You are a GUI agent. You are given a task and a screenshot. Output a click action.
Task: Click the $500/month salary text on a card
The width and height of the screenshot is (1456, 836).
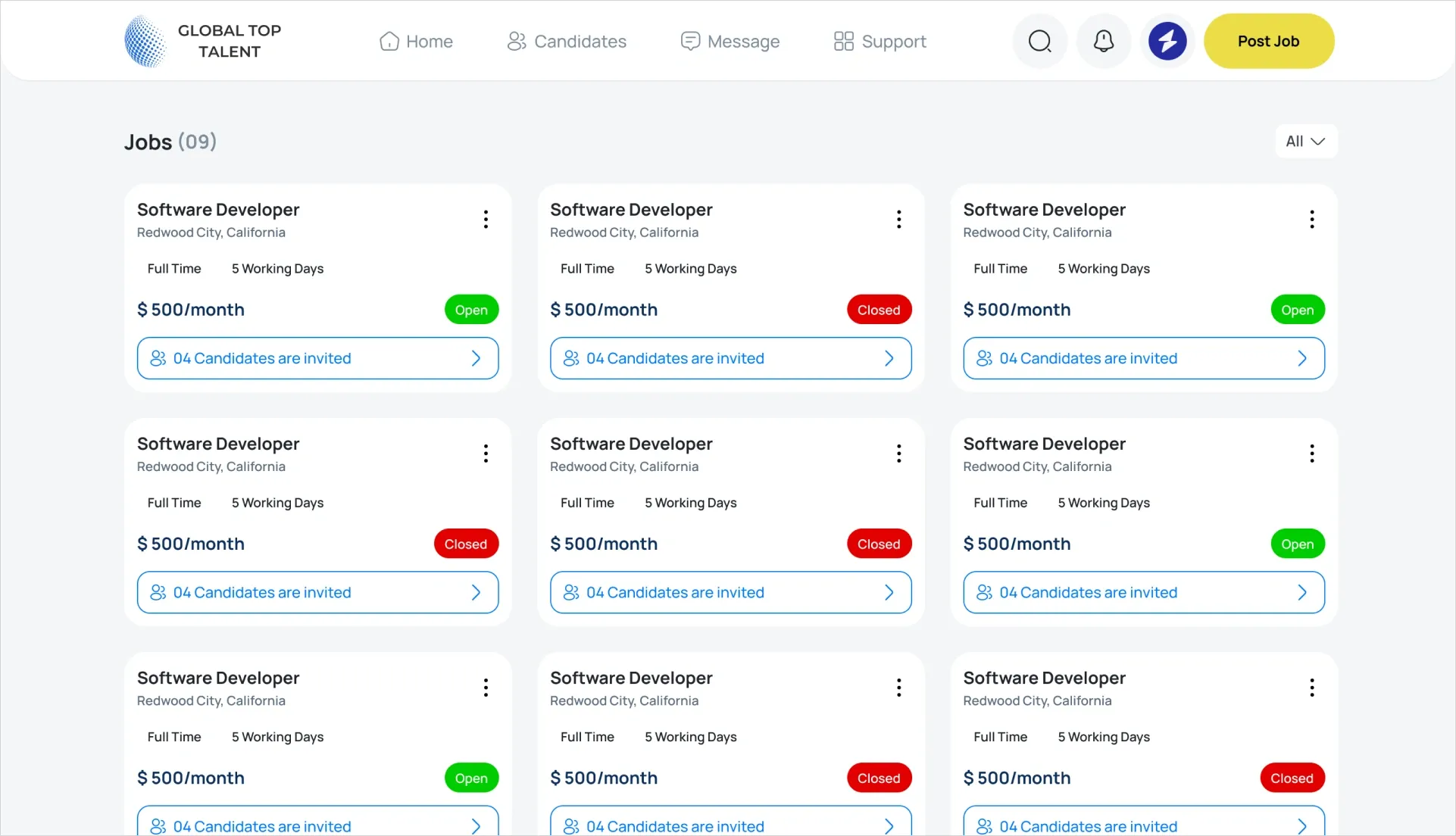191,309
